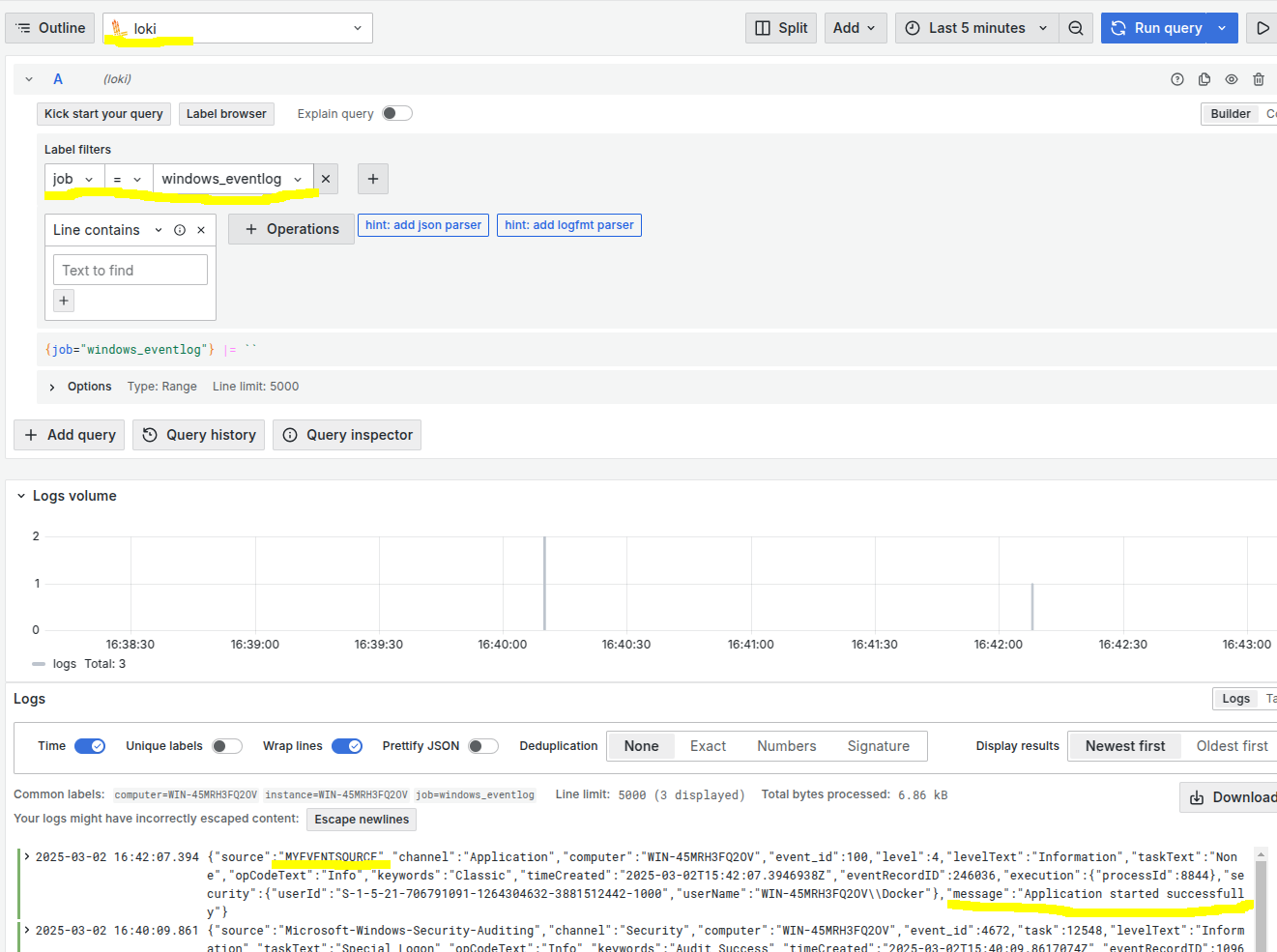
Task: Toggle visibility eye icon of query A
Action: click(1232, 79)
